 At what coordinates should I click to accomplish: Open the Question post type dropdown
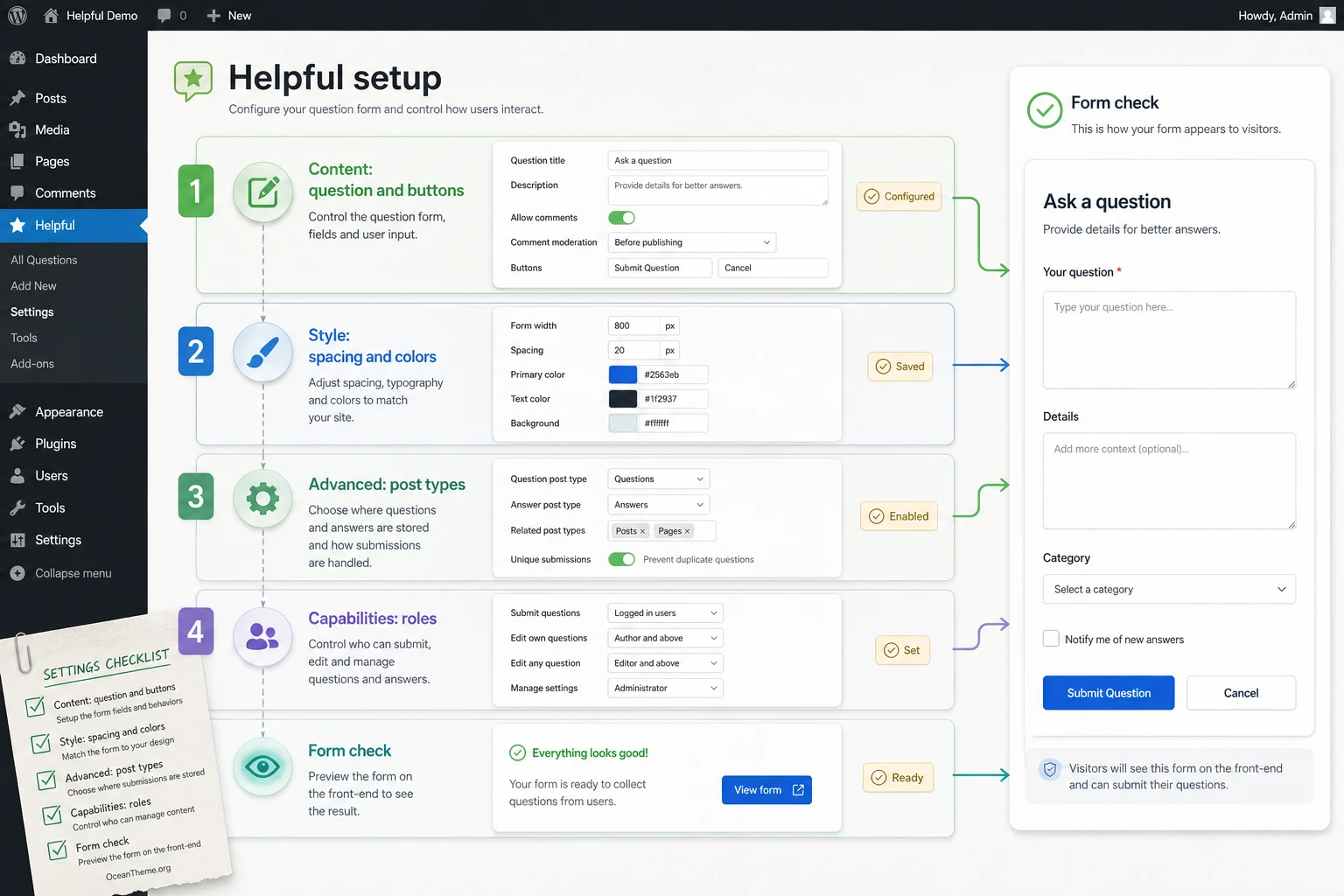(659, 479)
